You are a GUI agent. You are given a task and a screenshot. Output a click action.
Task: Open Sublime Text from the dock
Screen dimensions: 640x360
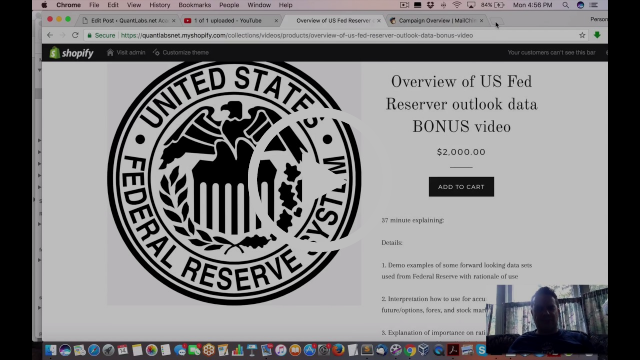point(367,350)
